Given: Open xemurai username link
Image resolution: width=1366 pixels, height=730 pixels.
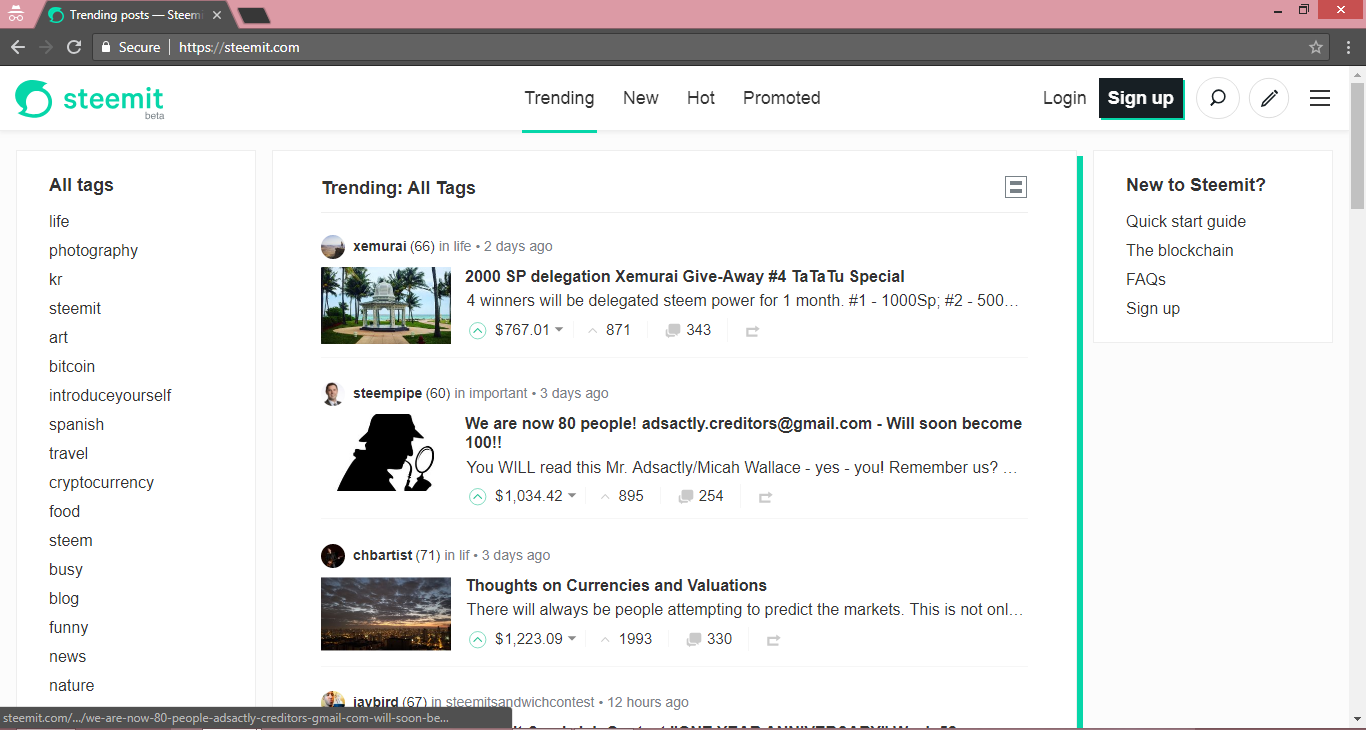Looking at the screenshot, I should click(380, 246).
